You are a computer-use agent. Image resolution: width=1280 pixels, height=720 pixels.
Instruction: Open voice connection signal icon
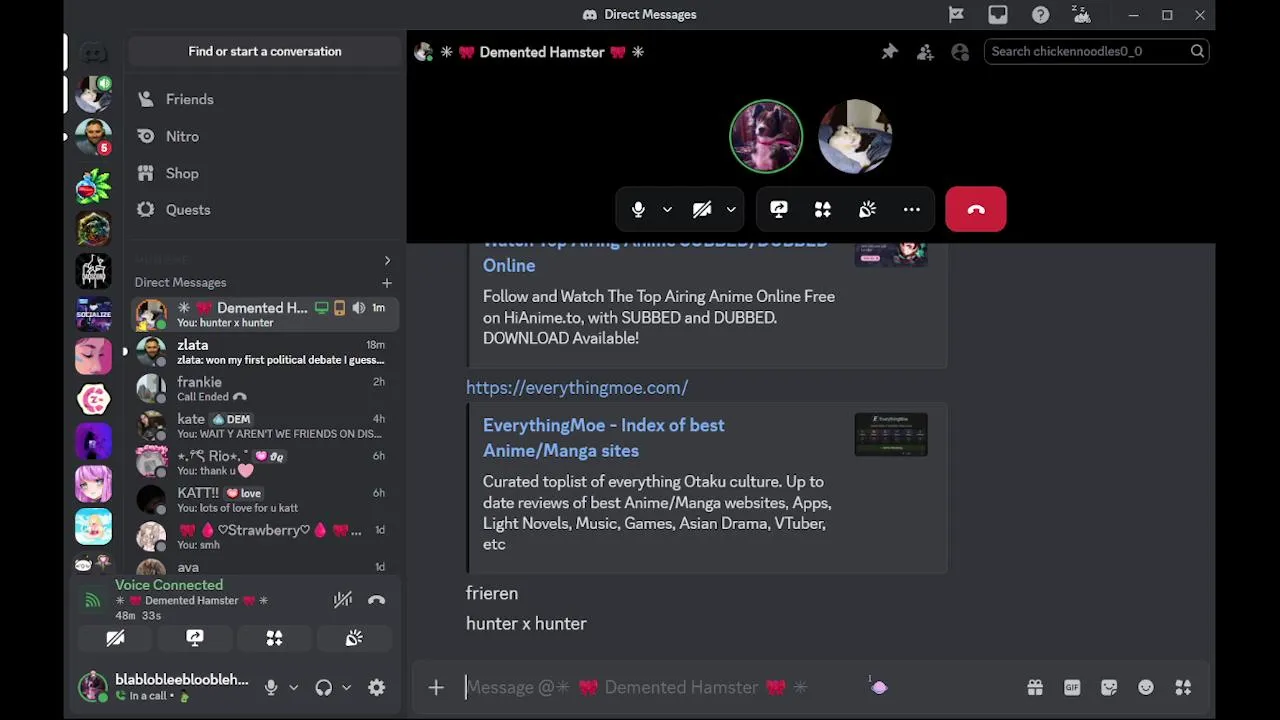point(92,600)
